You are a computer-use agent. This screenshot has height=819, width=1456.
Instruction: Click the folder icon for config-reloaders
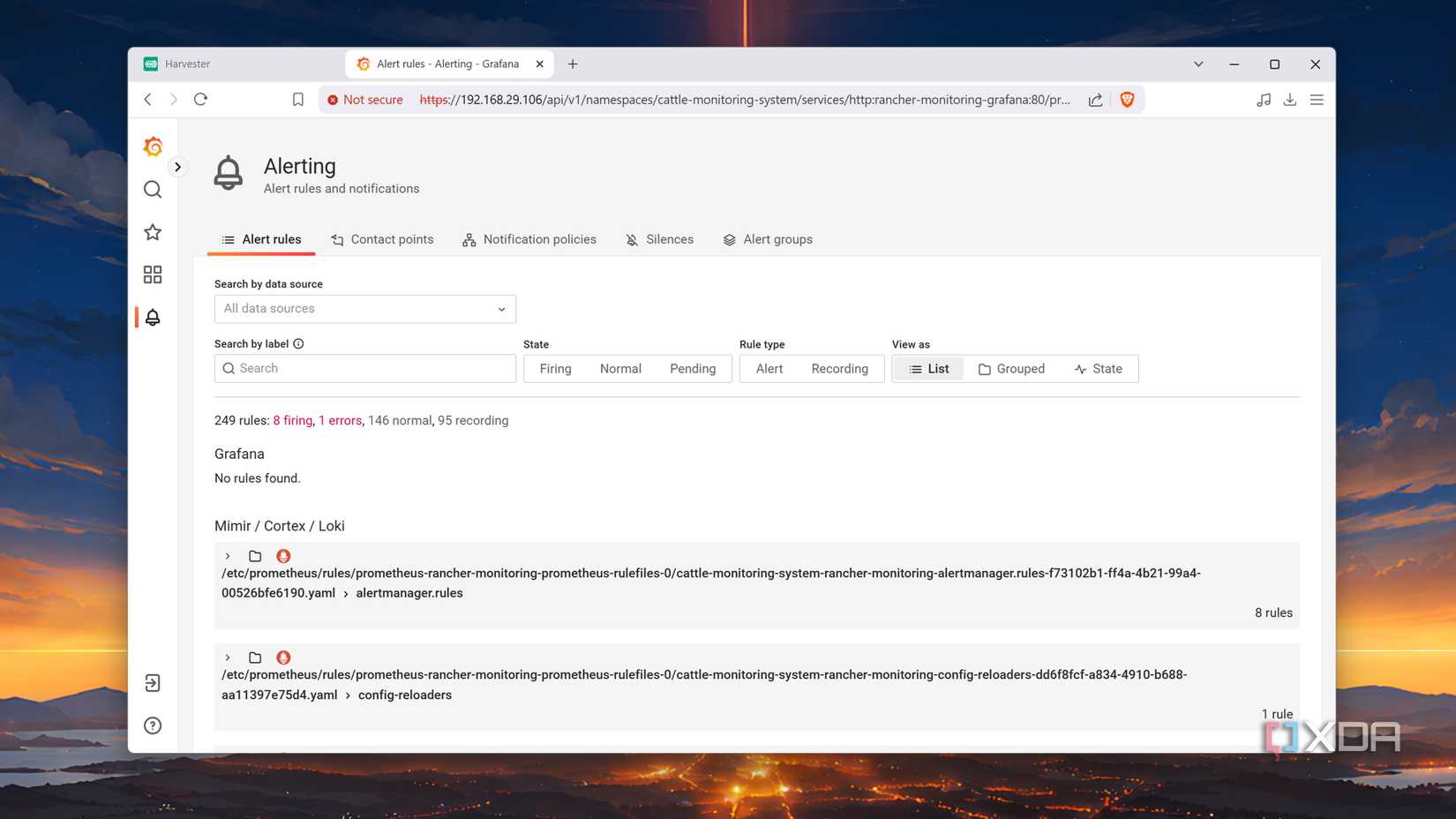tap(255, 657)
